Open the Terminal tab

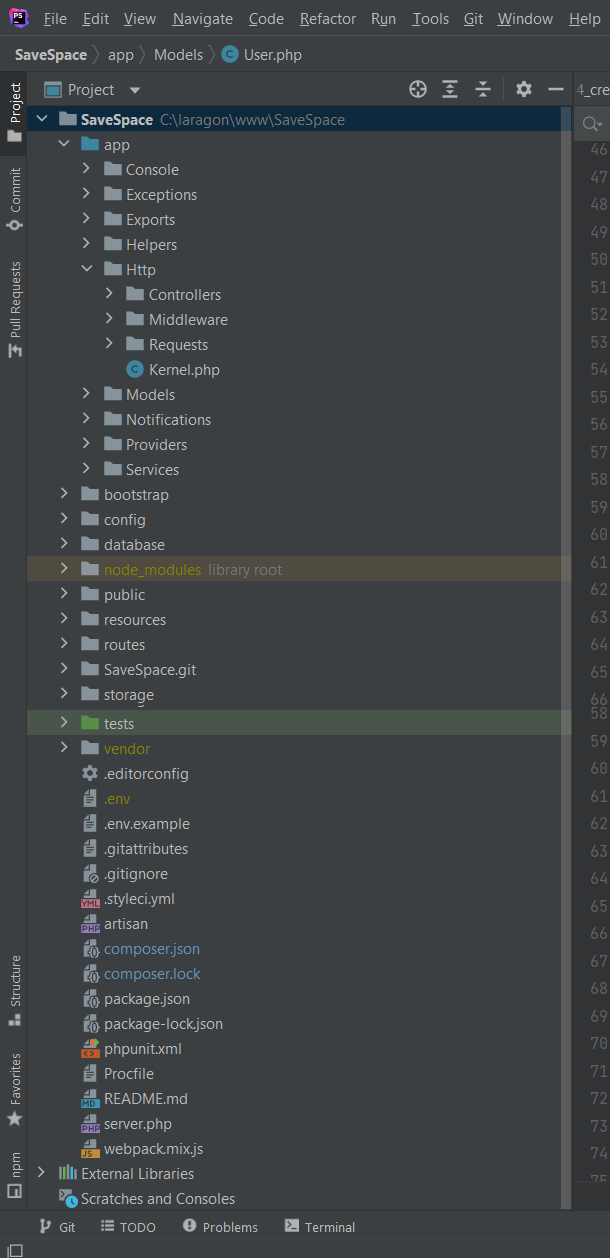pyautogui.click(x=320, y=1227)
